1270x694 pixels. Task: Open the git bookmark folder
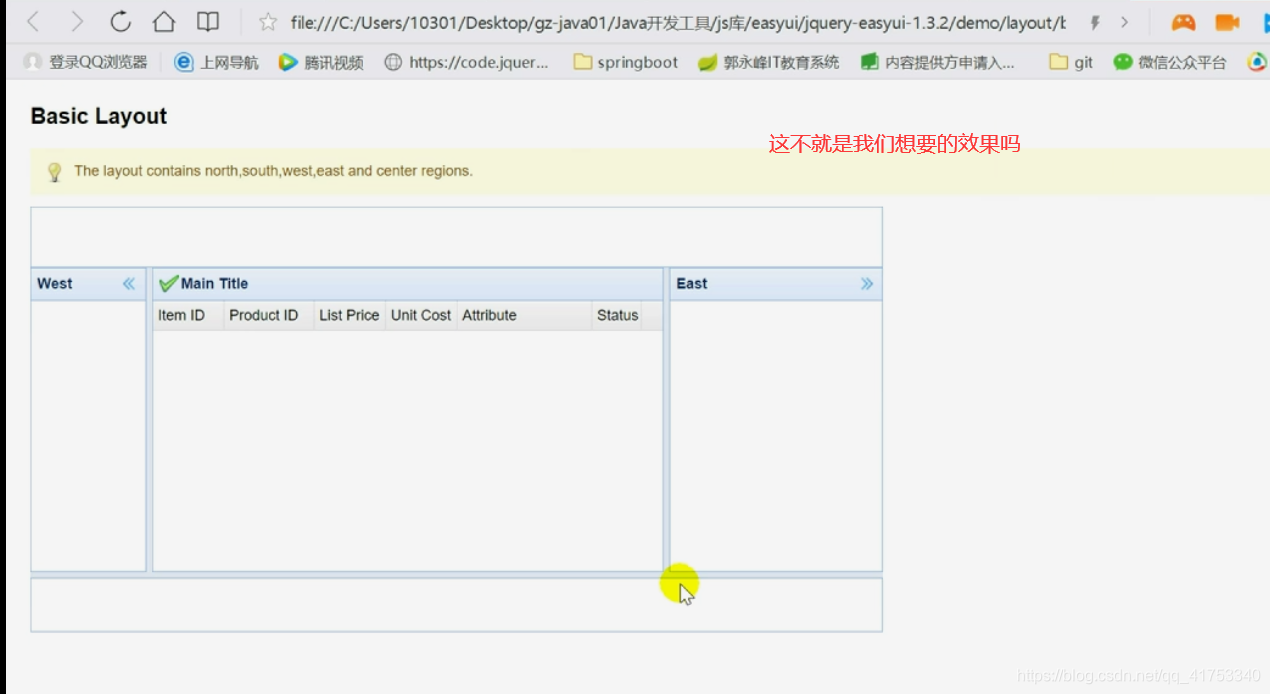pos(1071,62)
